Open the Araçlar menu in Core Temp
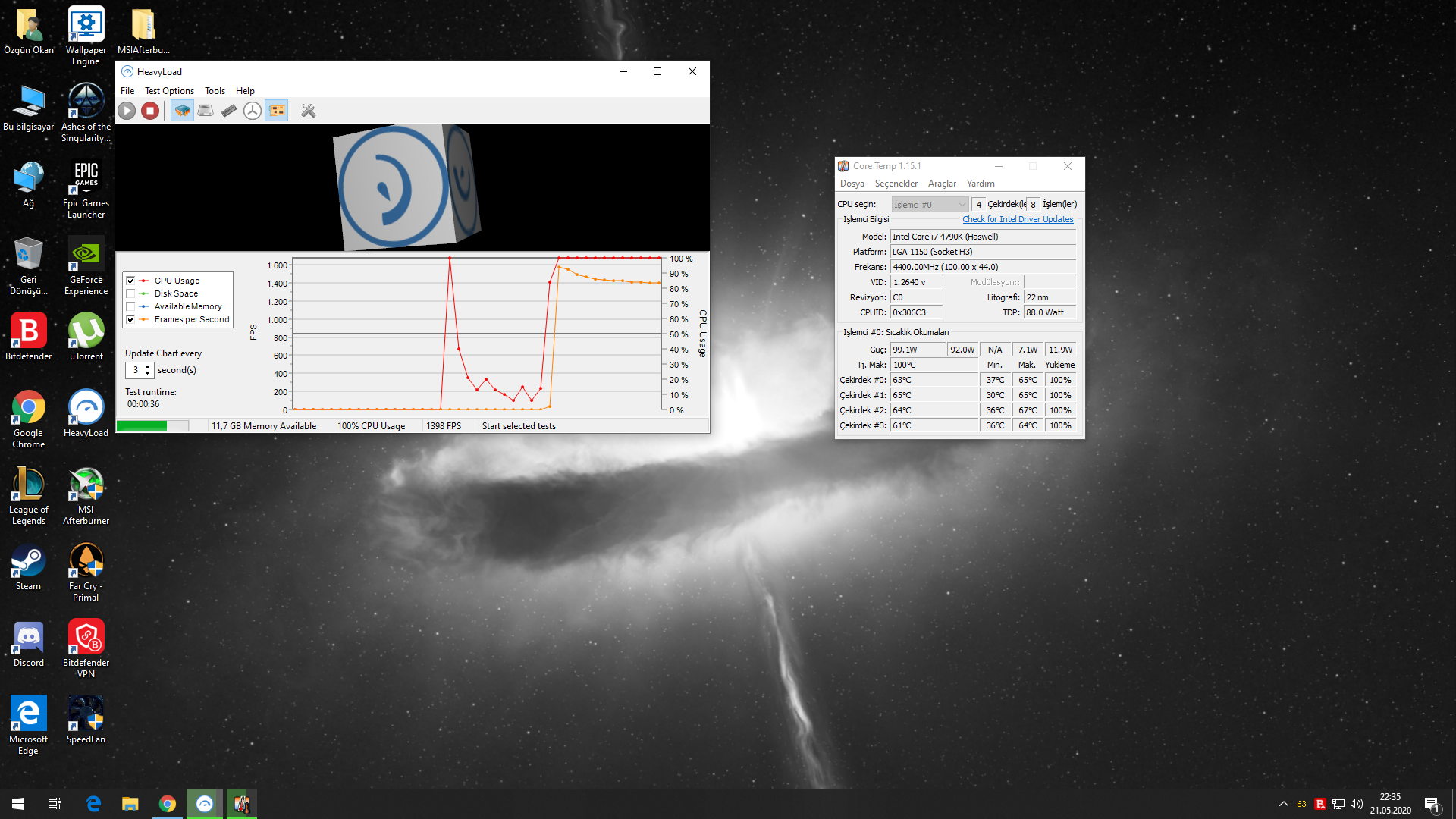Viewport: 1456px width, 819px height. [x=942, y=184]
